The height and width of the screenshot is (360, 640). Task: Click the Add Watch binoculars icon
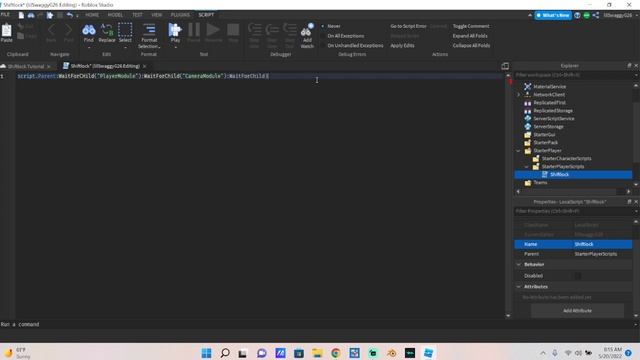coord(307,30)
